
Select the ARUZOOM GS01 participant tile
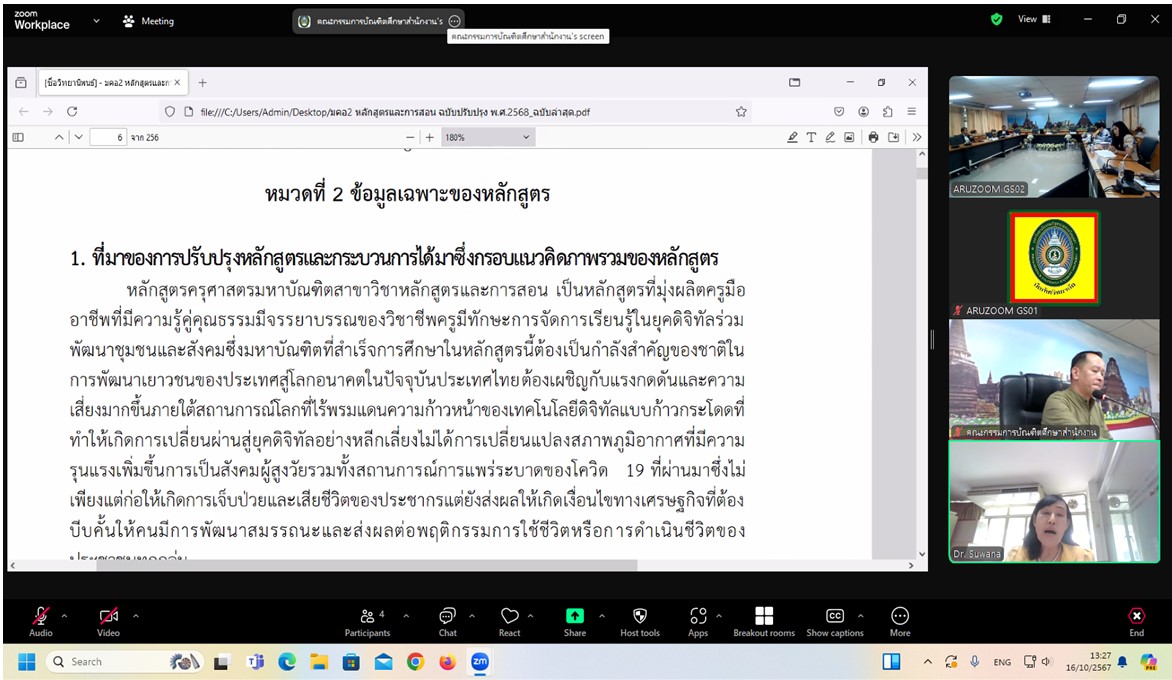click(x=1054, y=258)
